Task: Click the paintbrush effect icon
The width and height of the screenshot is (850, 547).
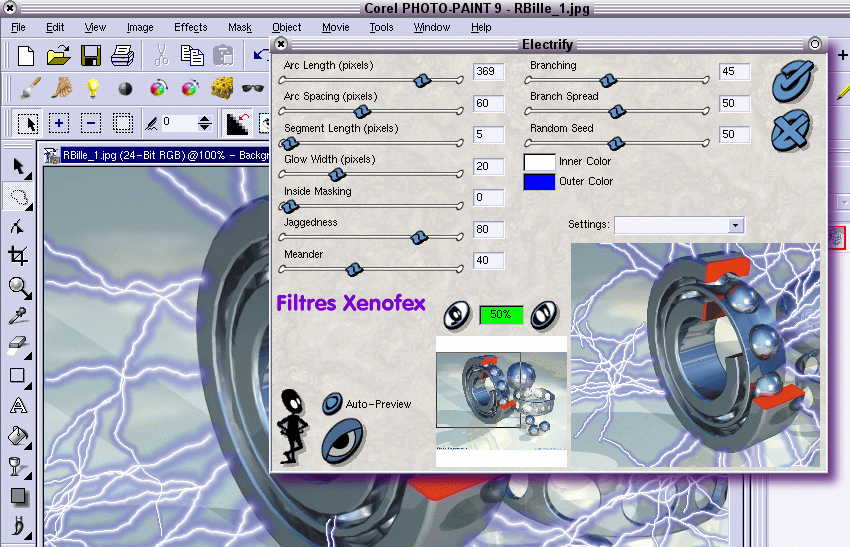Action: pyautogui.click(x=30, y=88)
